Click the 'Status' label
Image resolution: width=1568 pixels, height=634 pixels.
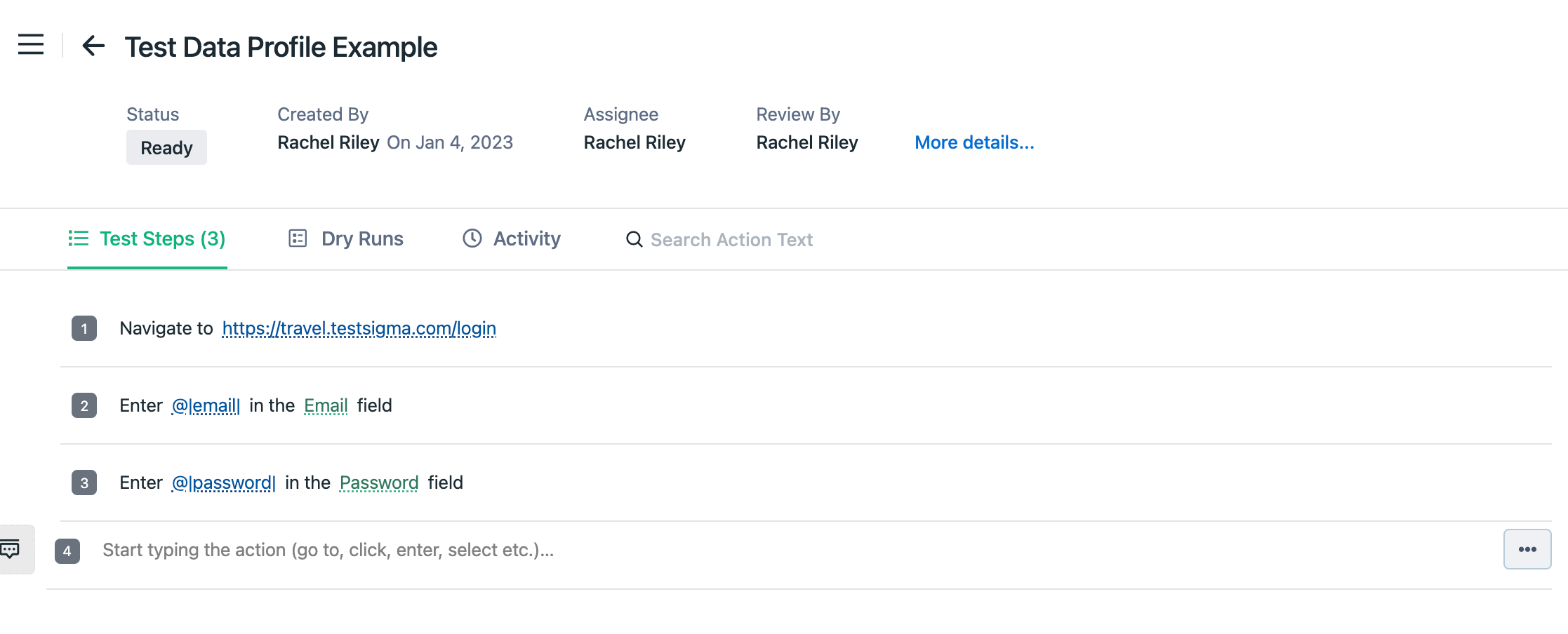pyautogui.click(x=152, y=114)
